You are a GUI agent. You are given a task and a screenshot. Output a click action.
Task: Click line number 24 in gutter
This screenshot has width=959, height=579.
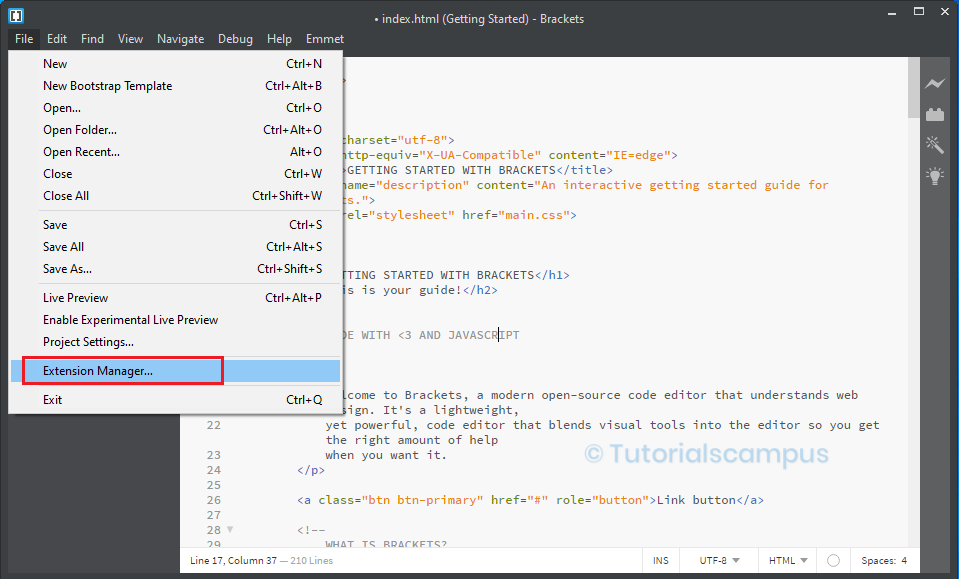tap(213, 470)
